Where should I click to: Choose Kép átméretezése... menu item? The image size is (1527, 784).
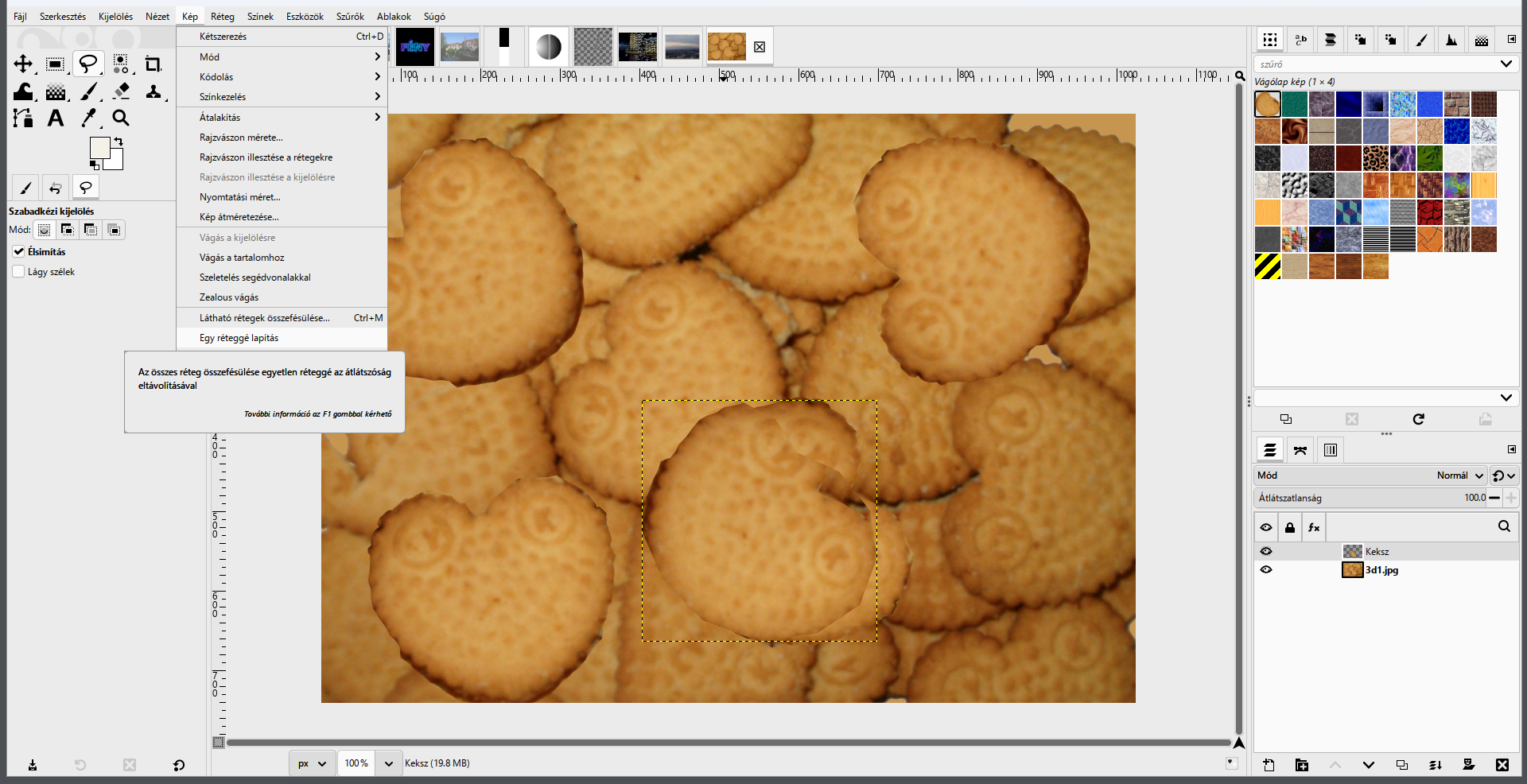(x=282, y=217)
